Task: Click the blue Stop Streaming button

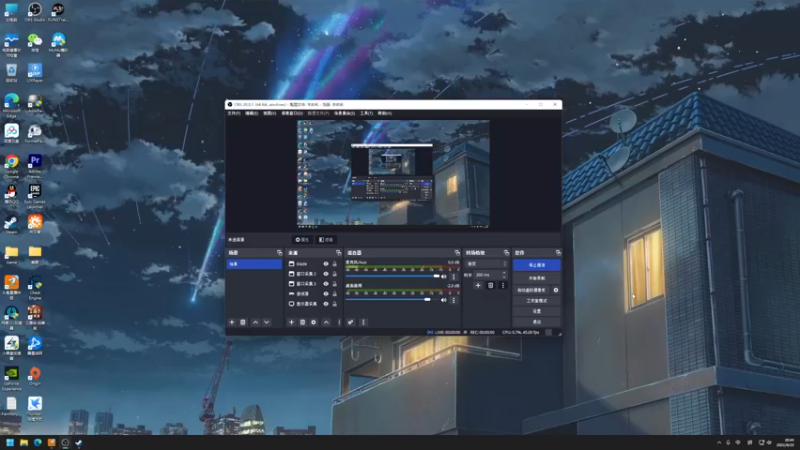Action: click(537, 265)
